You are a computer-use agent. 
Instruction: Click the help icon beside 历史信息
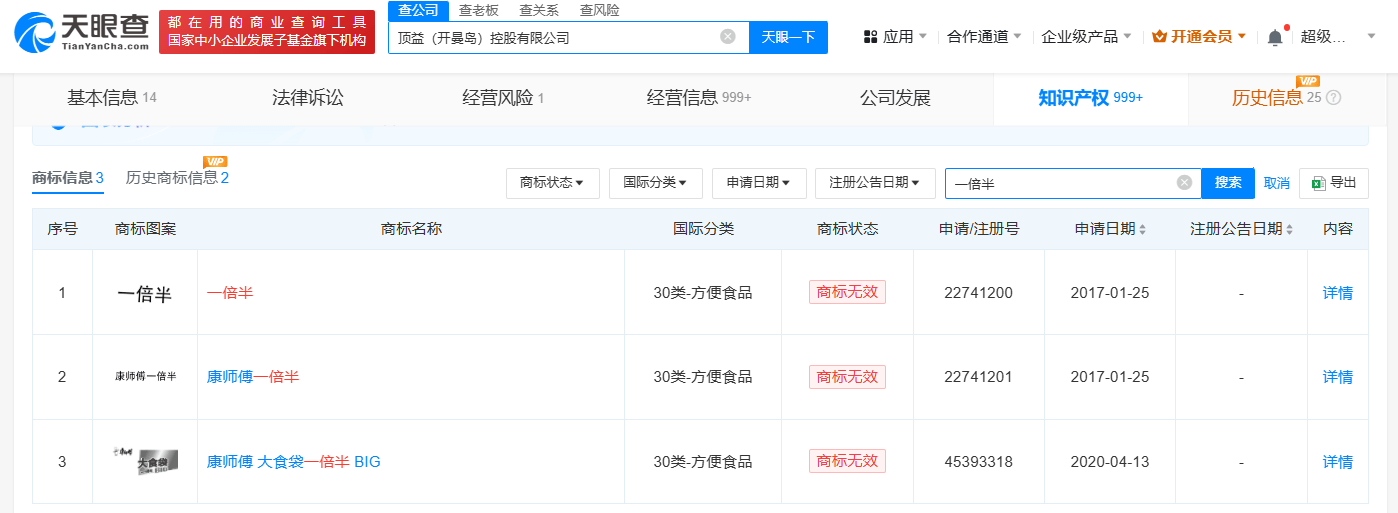(1333, 98)
